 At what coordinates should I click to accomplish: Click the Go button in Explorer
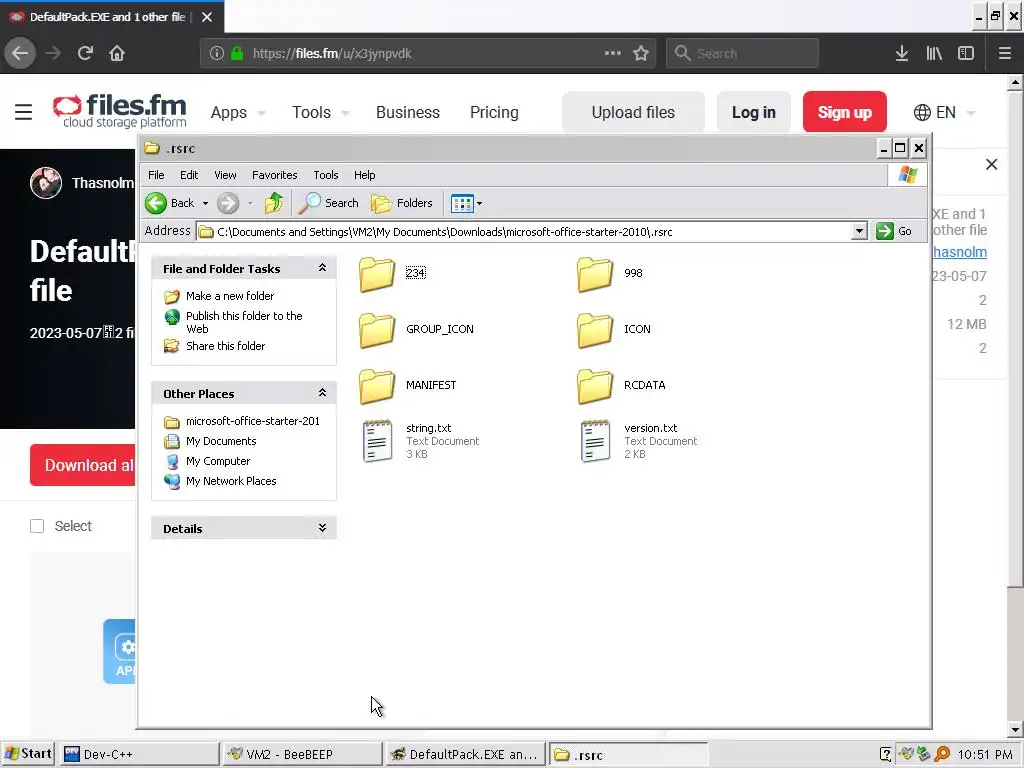895,231
